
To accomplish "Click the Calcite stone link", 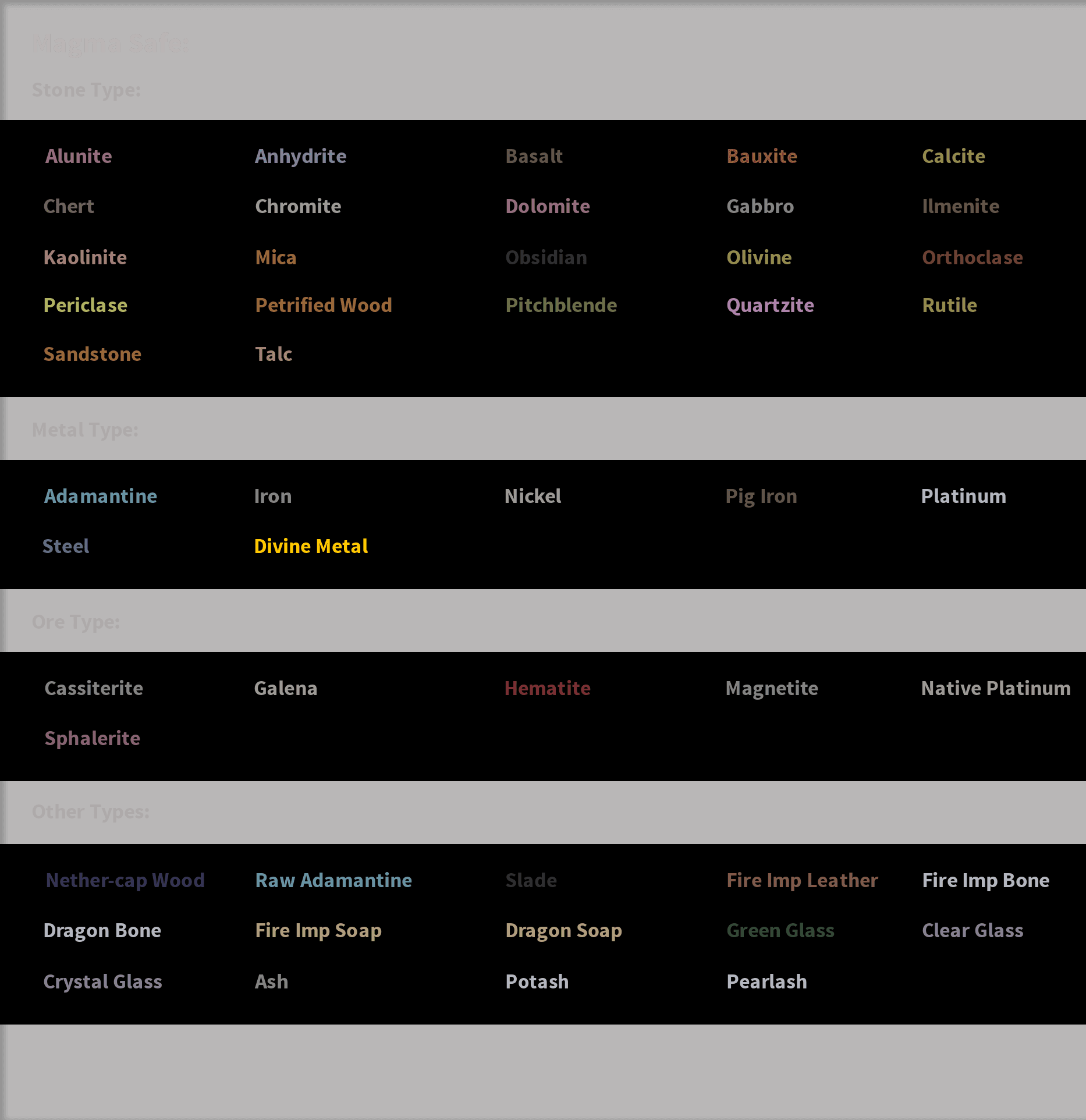I will (x=953, y=156).
